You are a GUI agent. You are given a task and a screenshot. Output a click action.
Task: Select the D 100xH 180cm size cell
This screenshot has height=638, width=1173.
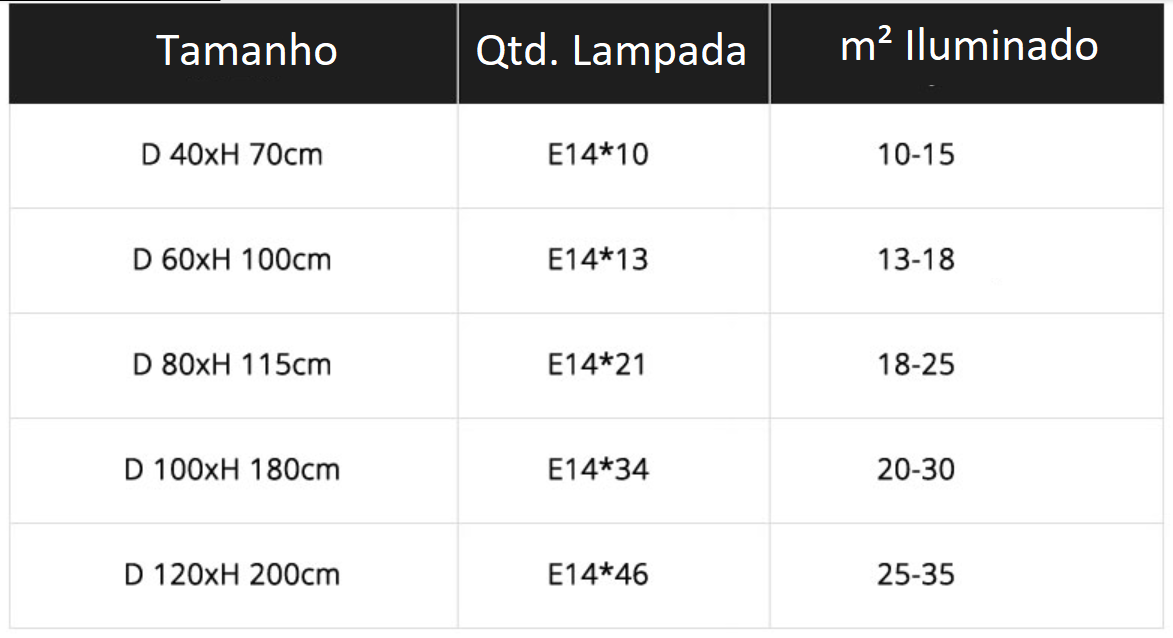tap(232, 469)
